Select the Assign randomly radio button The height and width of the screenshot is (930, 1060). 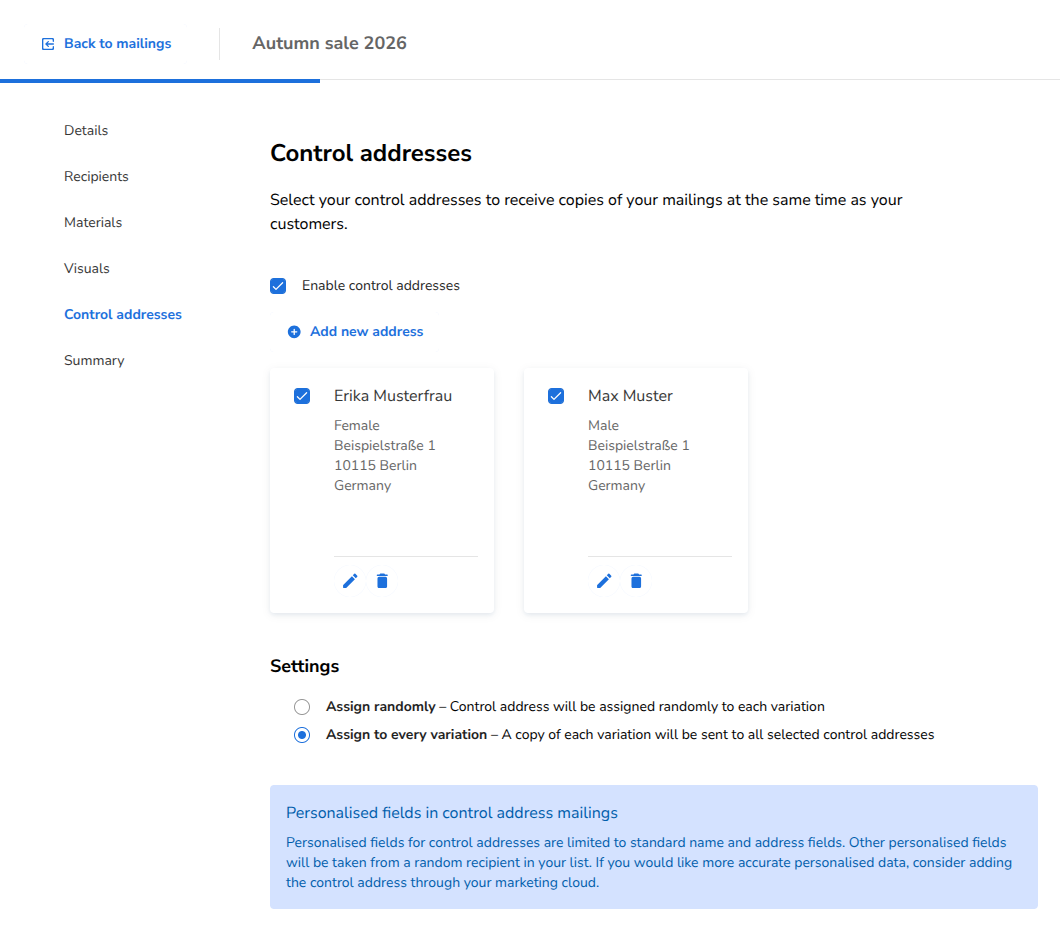[x=302, y=707]
